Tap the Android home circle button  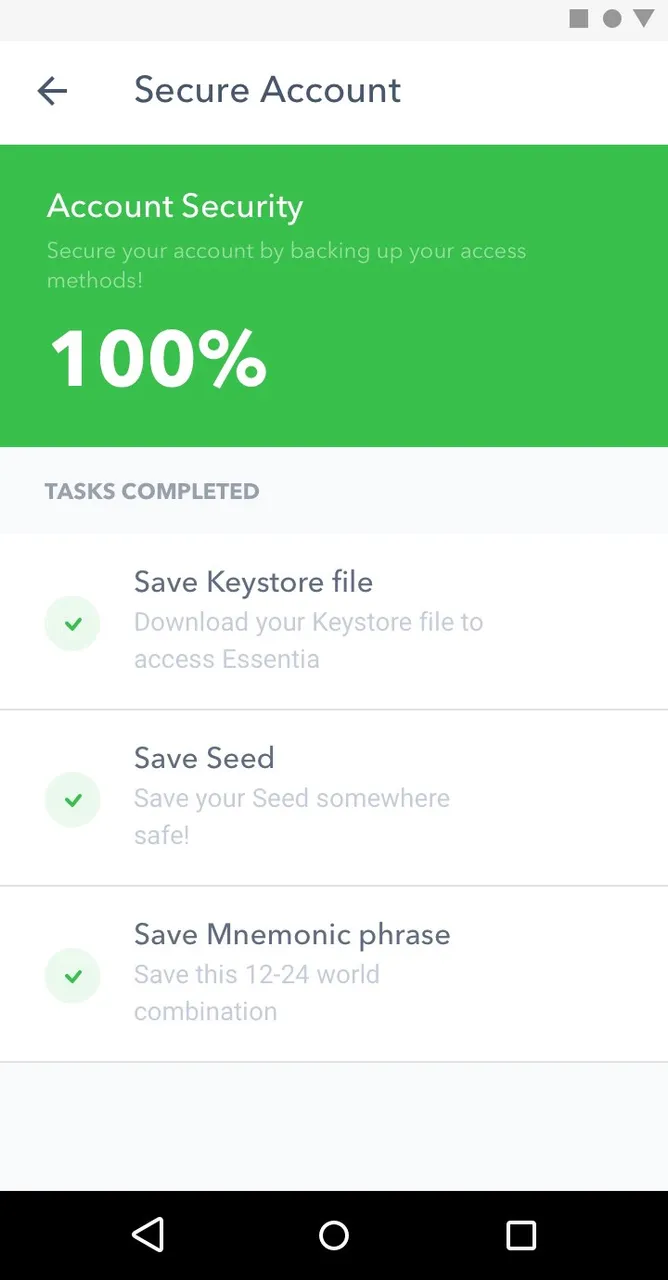(334, 1235)
